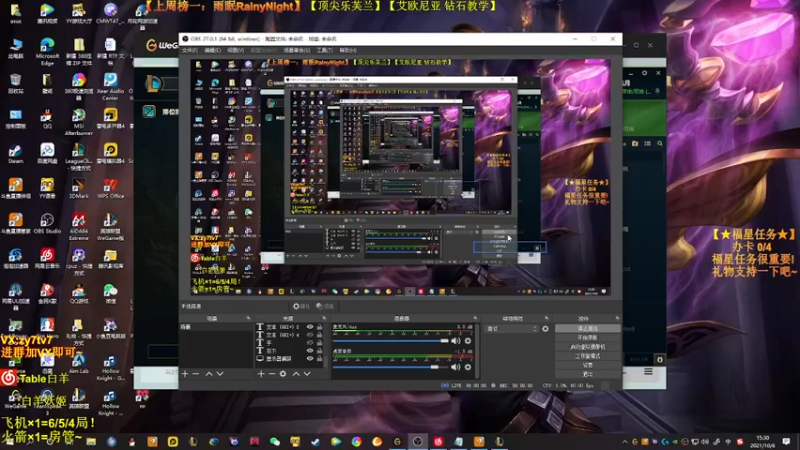This screenshot has height=450, width=800.
Task: Open WeChat from the taskbar
Action: click(274, 442)
